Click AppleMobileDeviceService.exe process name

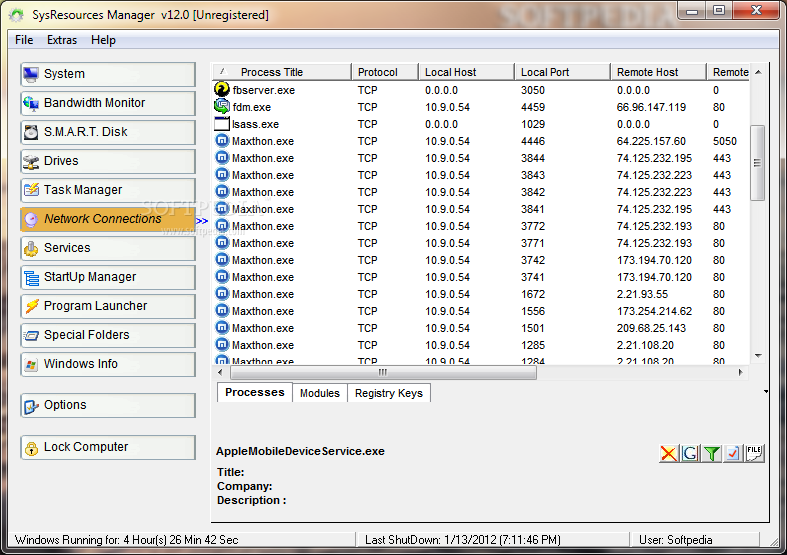(300, 451)
